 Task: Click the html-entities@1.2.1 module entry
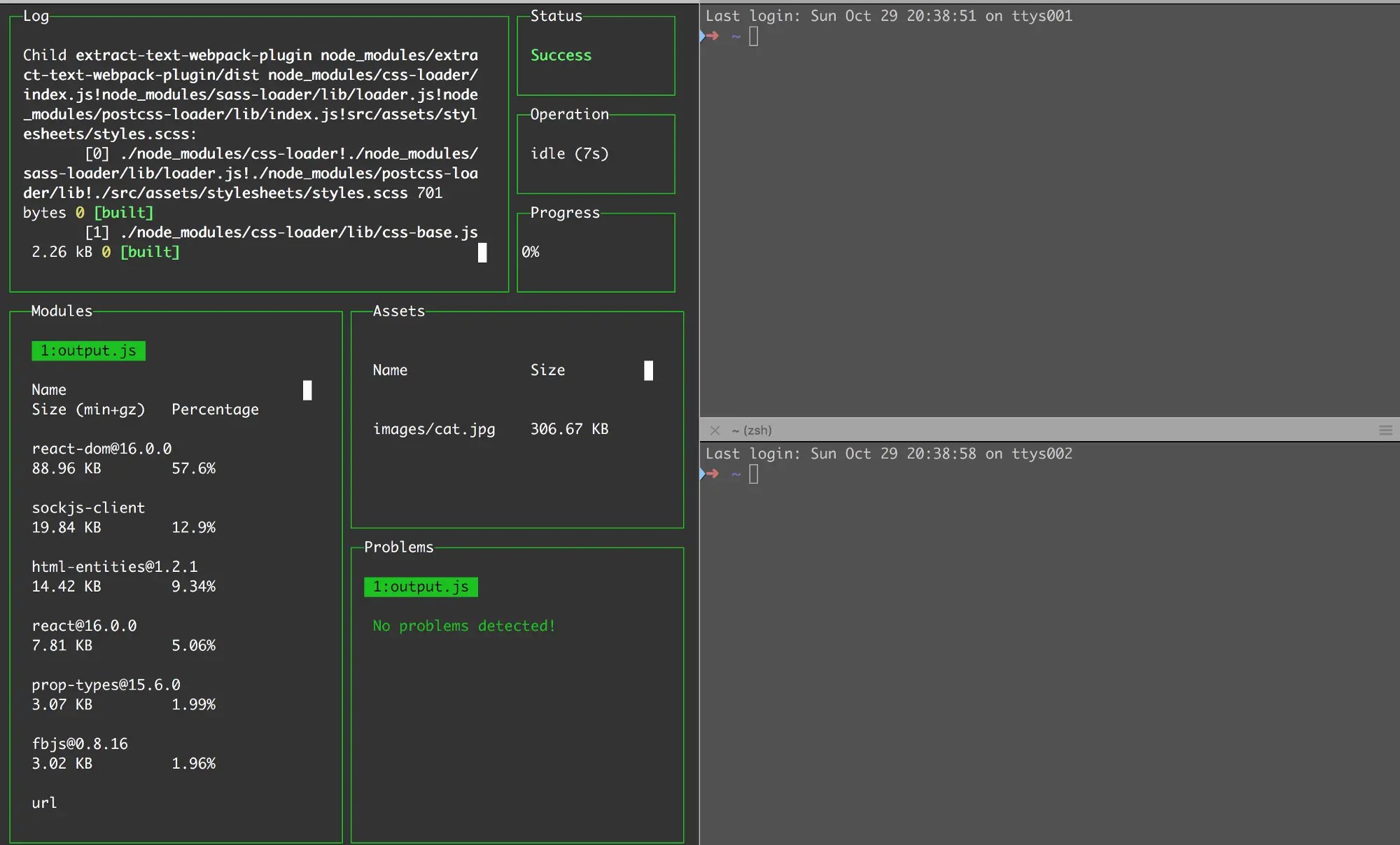[115, 566]
